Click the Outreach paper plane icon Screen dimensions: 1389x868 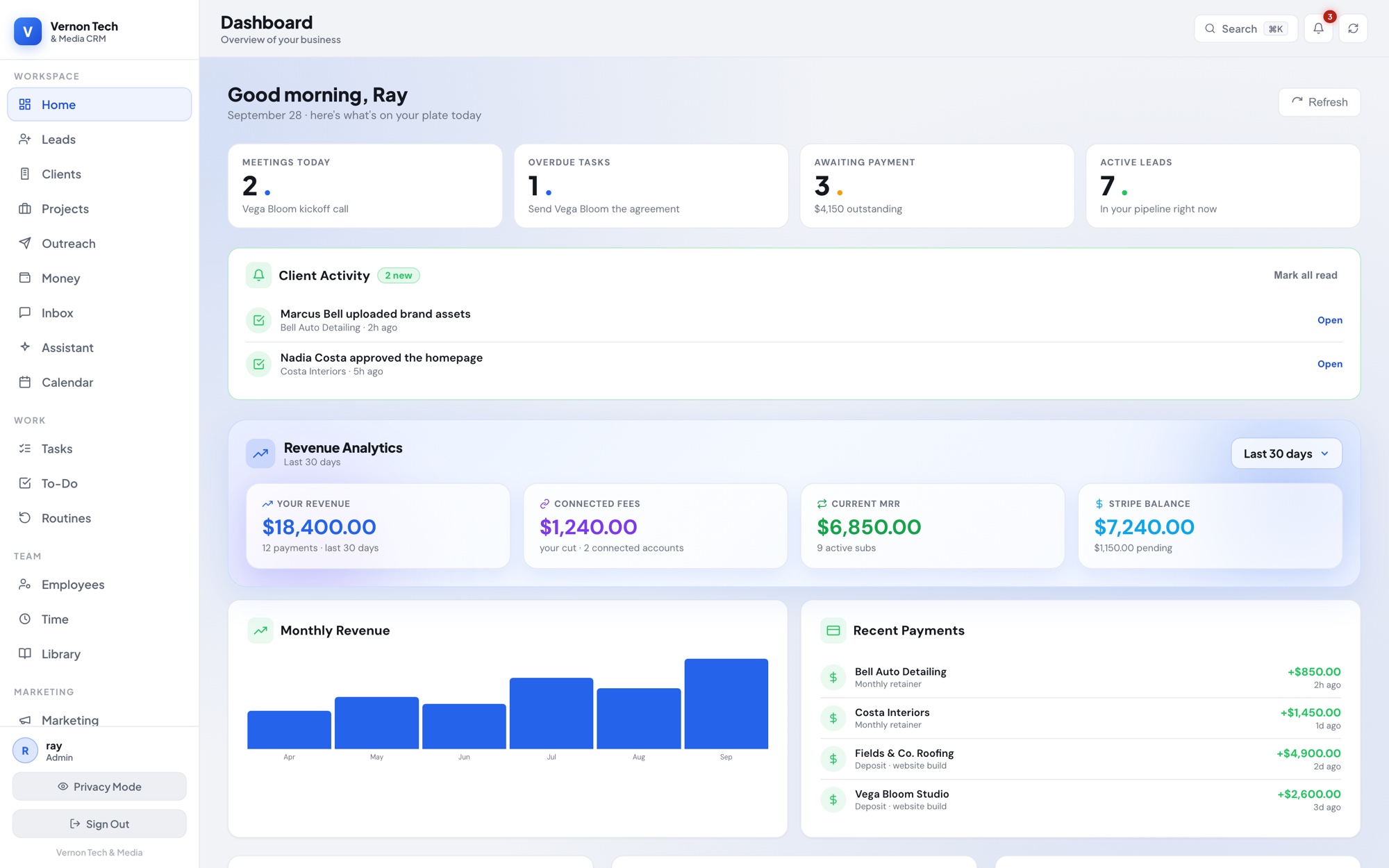coord(25,243)
